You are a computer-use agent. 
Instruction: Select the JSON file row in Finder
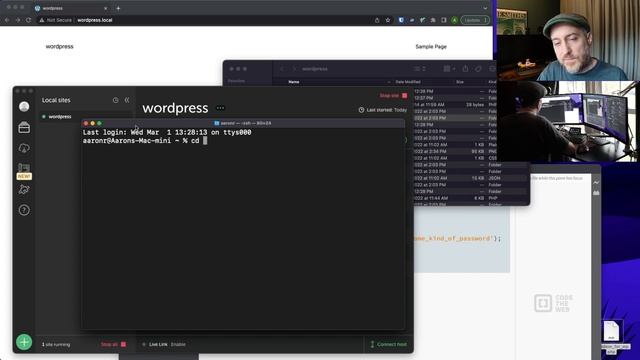click(x=471, y=178)
